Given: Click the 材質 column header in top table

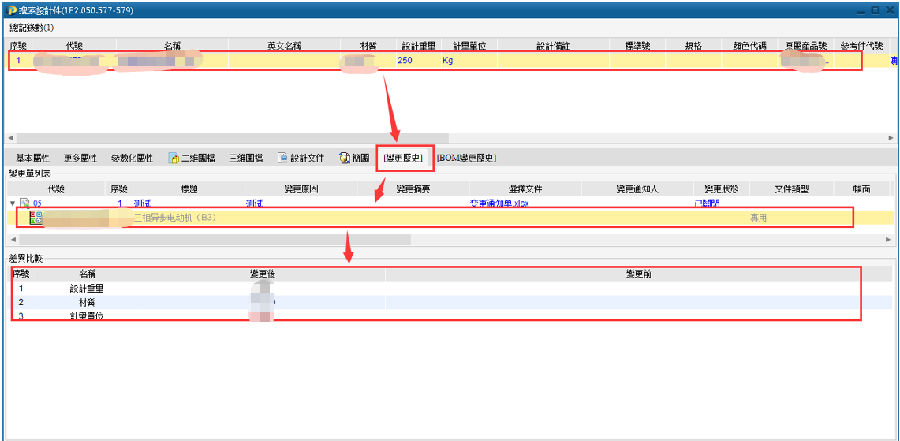Looking at the screenshot, I should coord(367,45).
